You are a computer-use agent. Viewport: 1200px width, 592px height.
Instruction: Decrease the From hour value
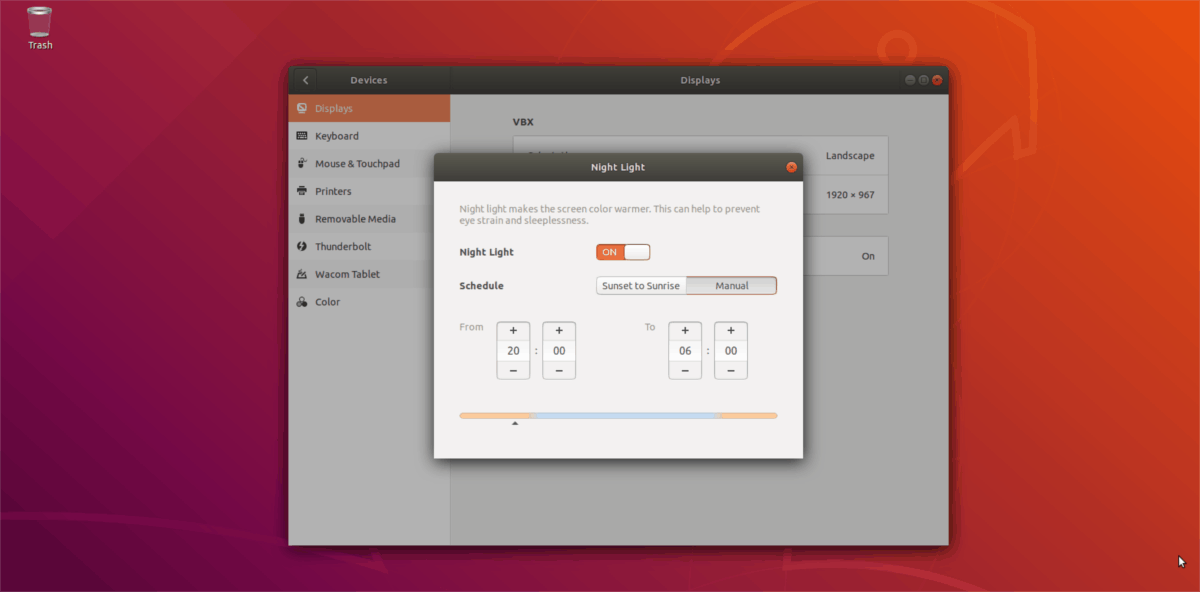[513, 370]
